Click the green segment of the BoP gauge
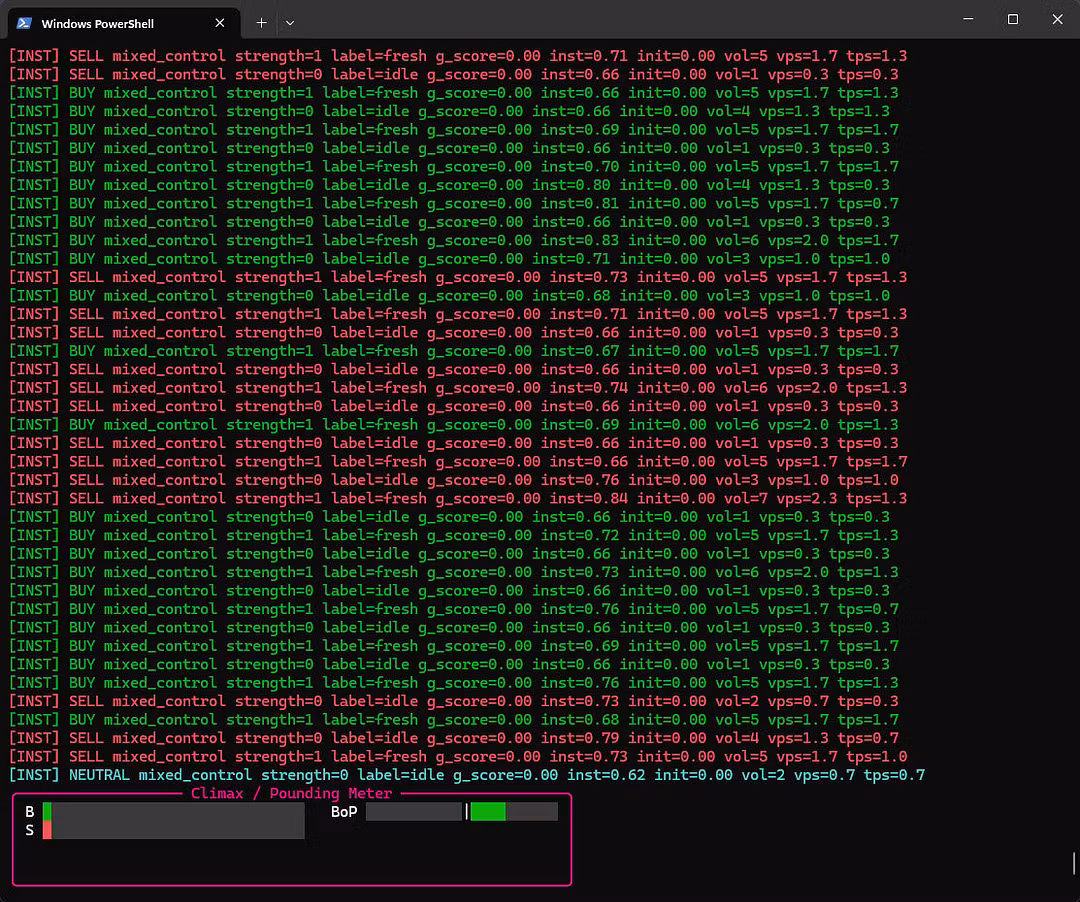The image size is (1080, 902). pos(488,812)
